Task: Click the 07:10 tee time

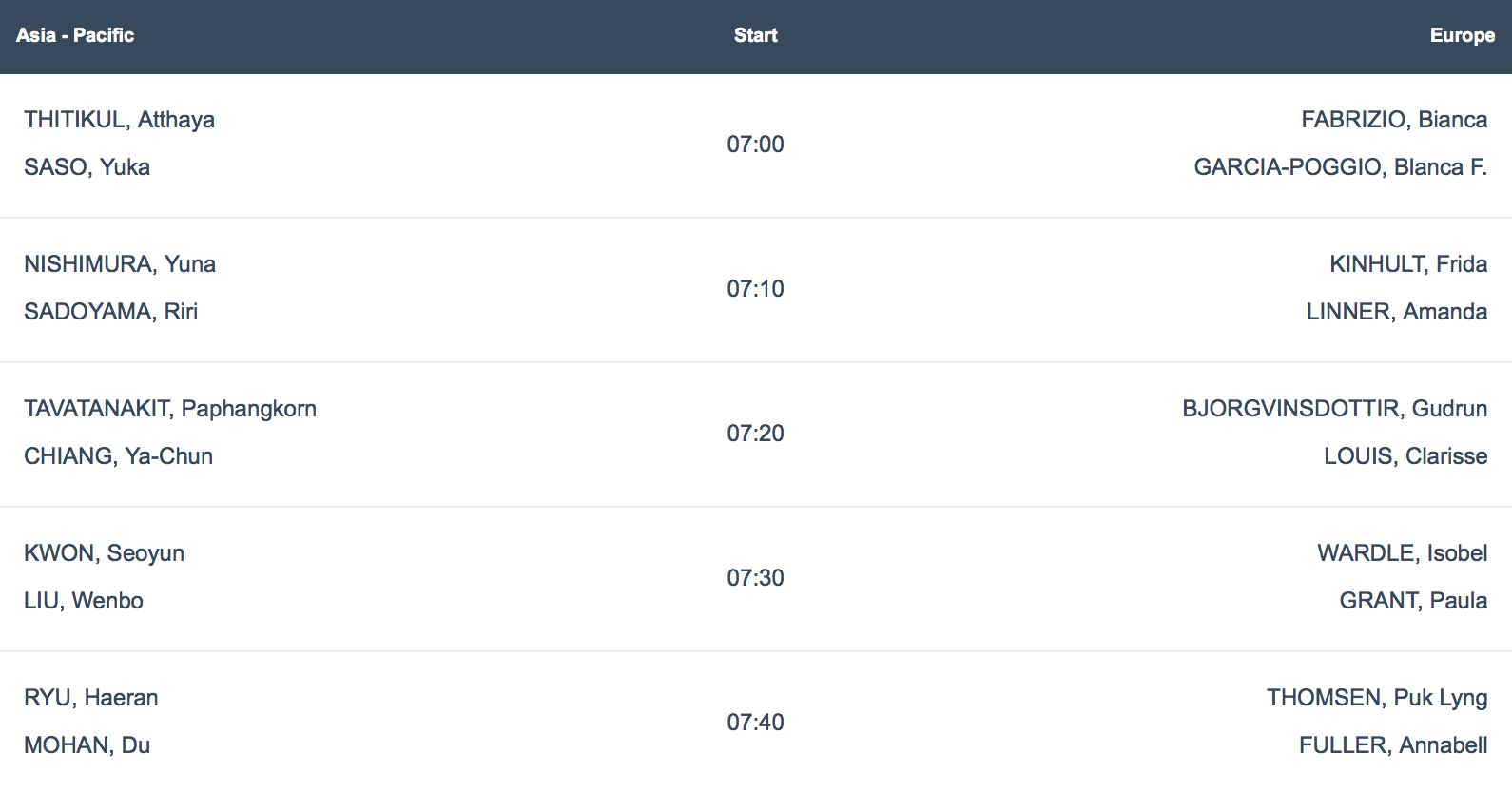Action: [x=756, y=289]
